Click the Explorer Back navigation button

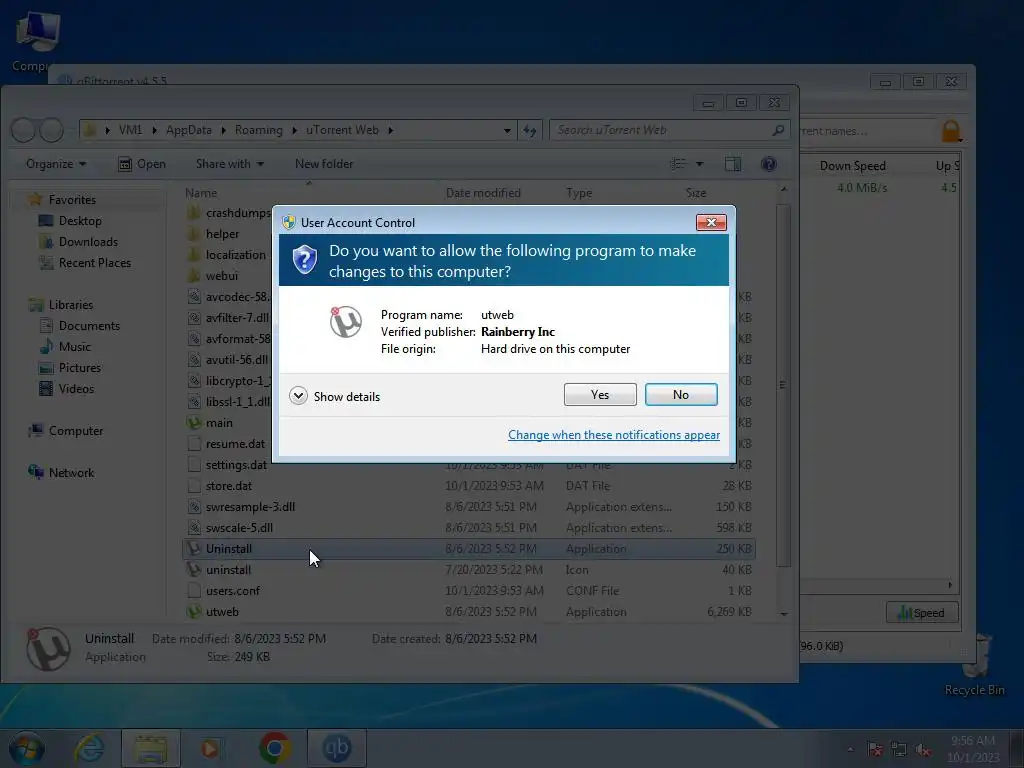tap(24, 130)
